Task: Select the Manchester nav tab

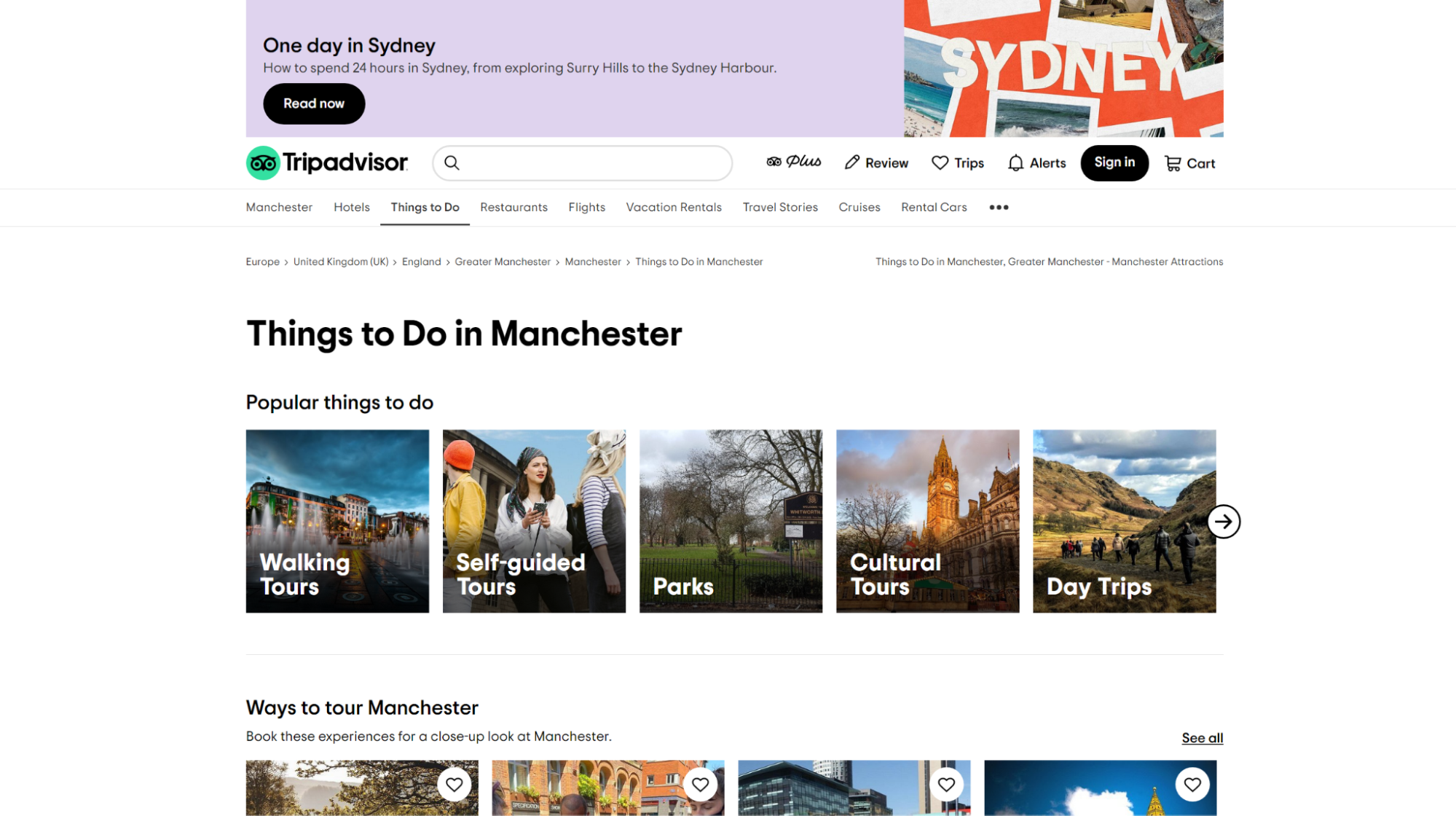Action: click(x=279, y=207)
